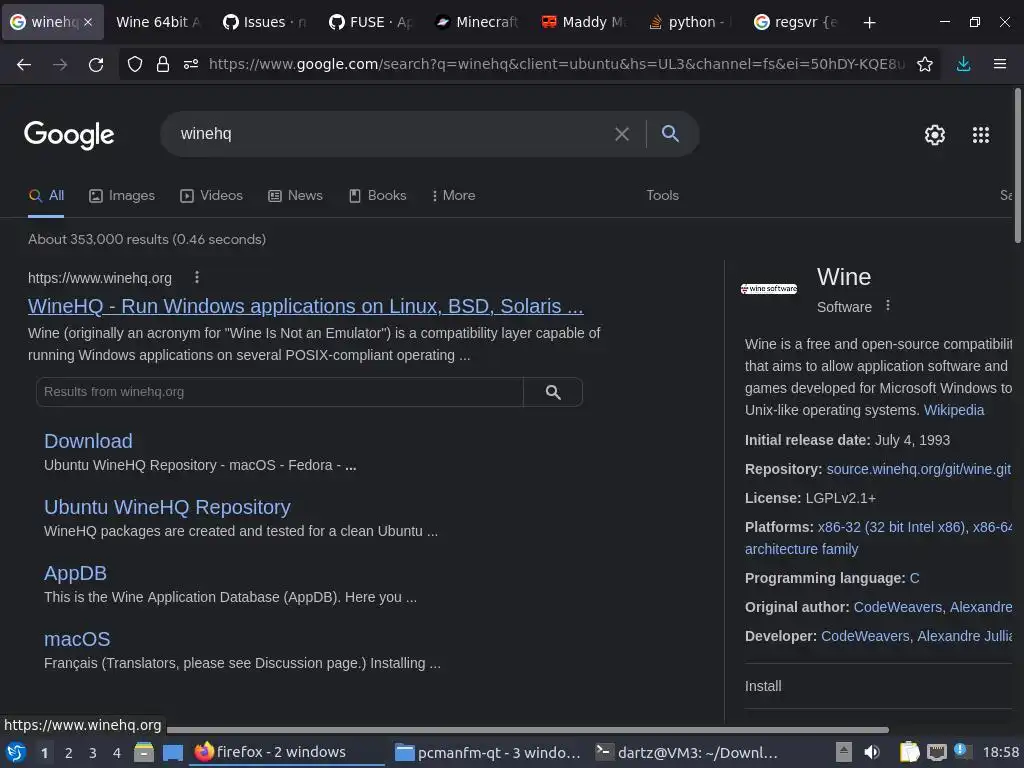Open the Lubuntu start menu
Viewport: 1024px width, 768px height.
[x=16, y=752]
